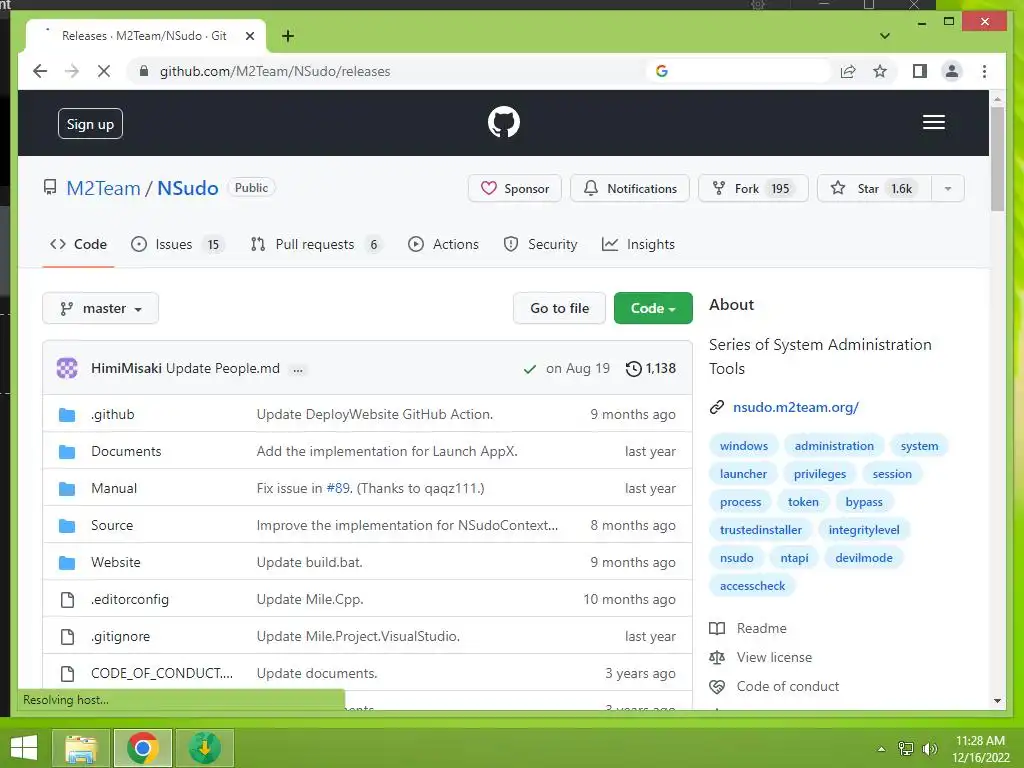Open Readme link in About
Image resolution: width=1024 pixels, height=768 pixels.
coord(761,628)
